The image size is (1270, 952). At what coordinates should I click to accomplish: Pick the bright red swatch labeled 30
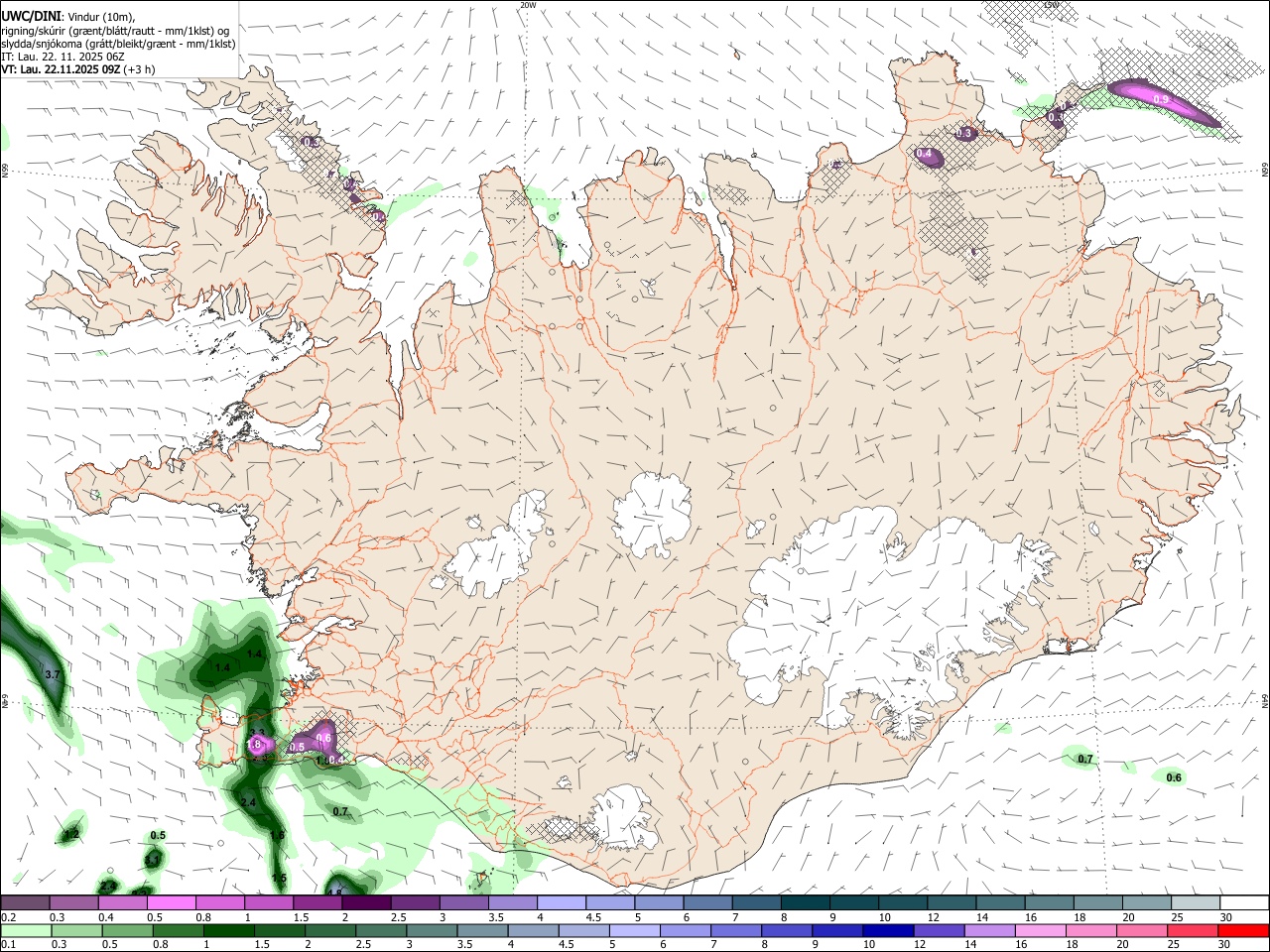pyautogui.click(x=1243, y=930)
